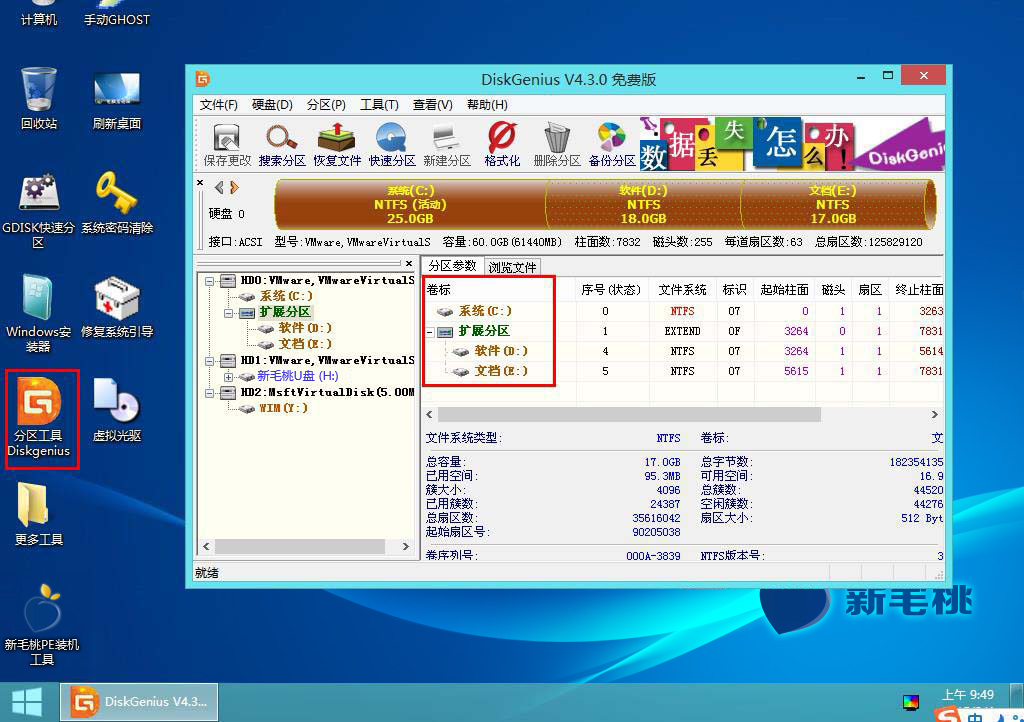Click the 新建分区 new partition icon
Screen dimensions: 1024x722
point(447,145)
